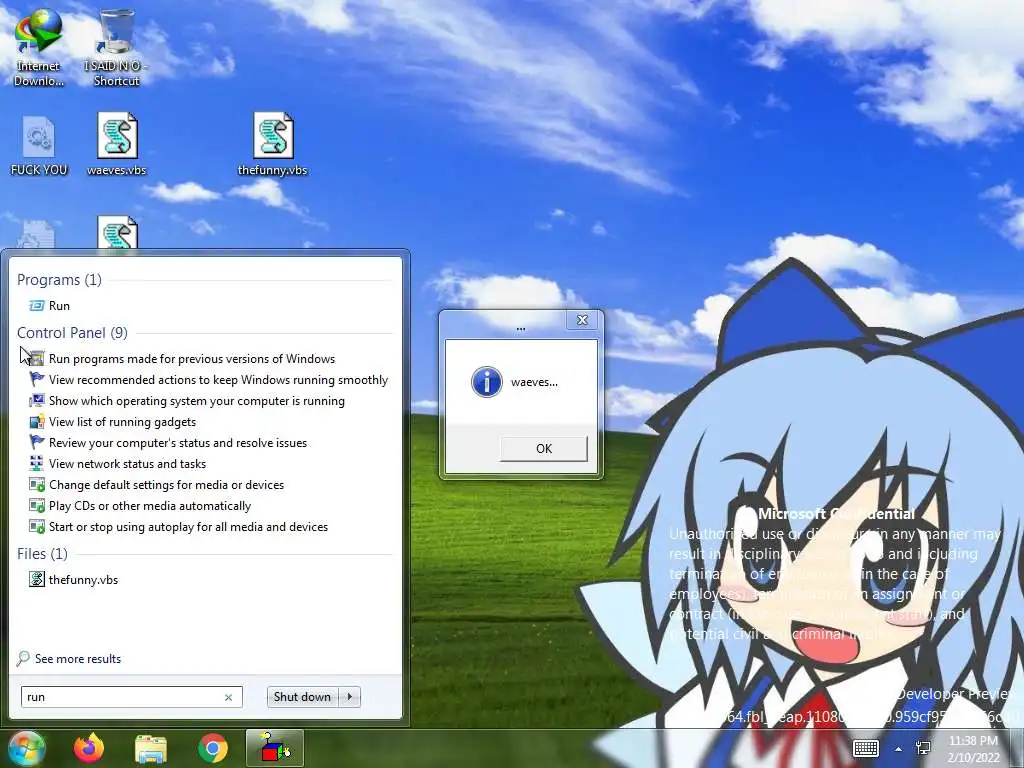Launch Google Chrome from the taskbar
Image resolution: width=1024 pixels, height=768 pixels.
point(213,748)
